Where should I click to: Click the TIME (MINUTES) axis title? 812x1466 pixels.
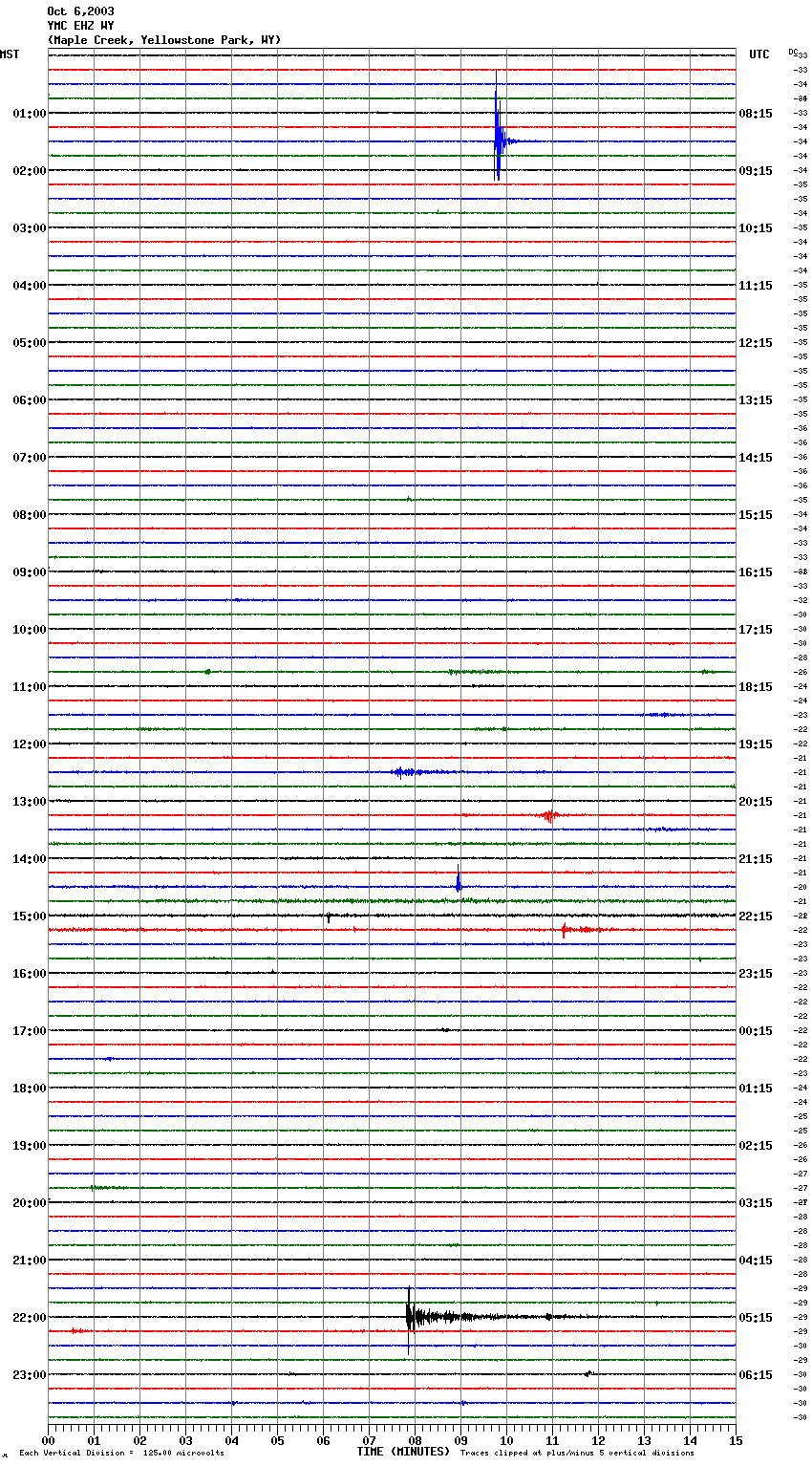tap(403, 1452)
